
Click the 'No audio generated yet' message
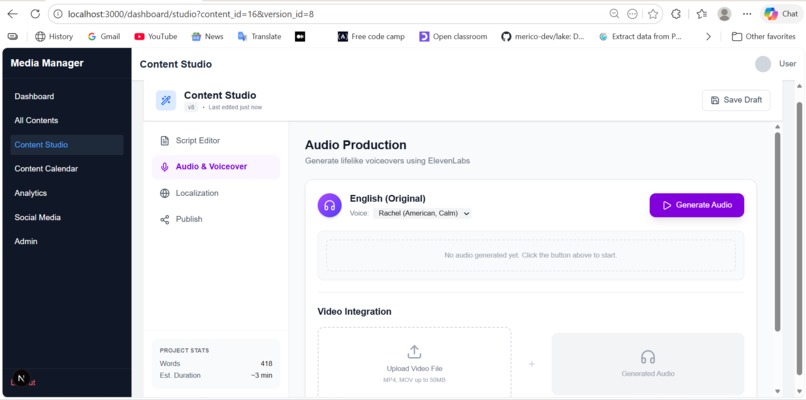530,255
